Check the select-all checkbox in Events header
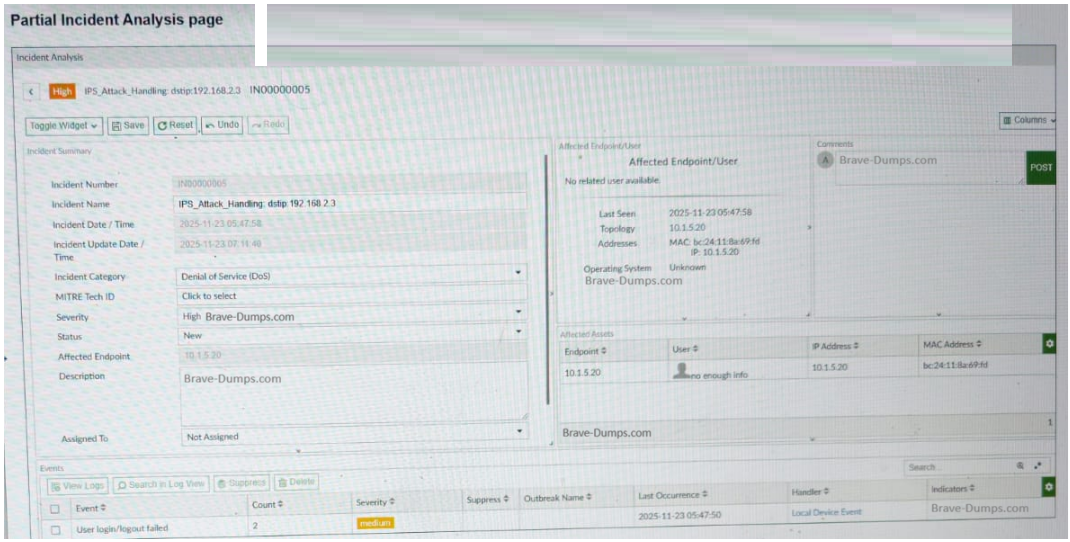This screenshot has width=1070, height=542. tap(56, 508)
